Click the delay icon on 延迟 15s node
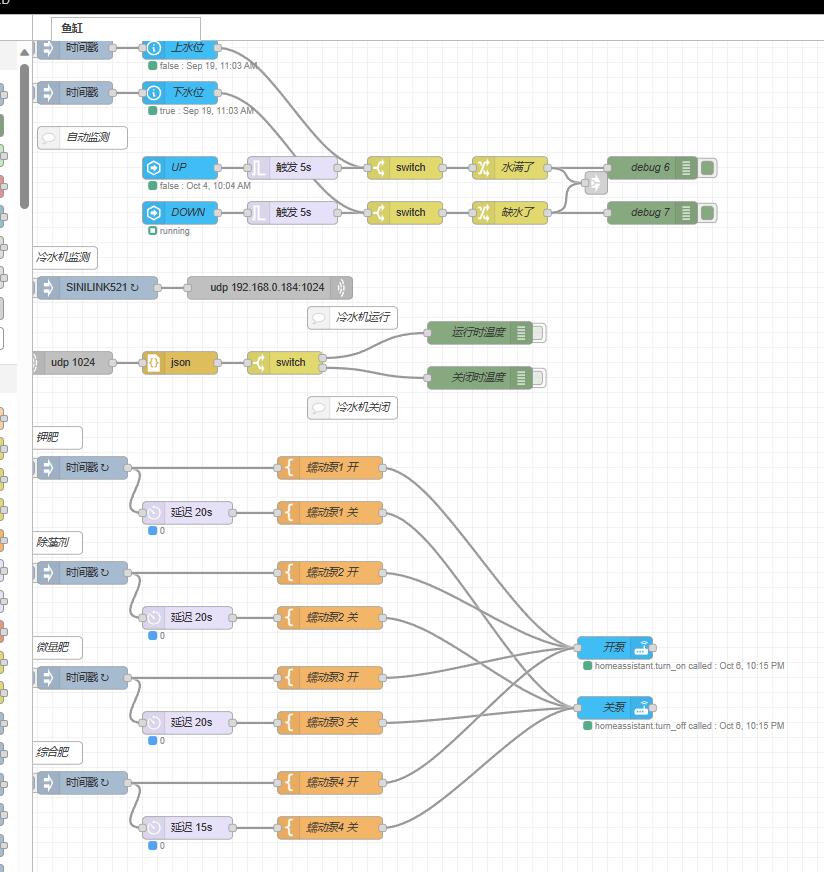 point(154,827)
